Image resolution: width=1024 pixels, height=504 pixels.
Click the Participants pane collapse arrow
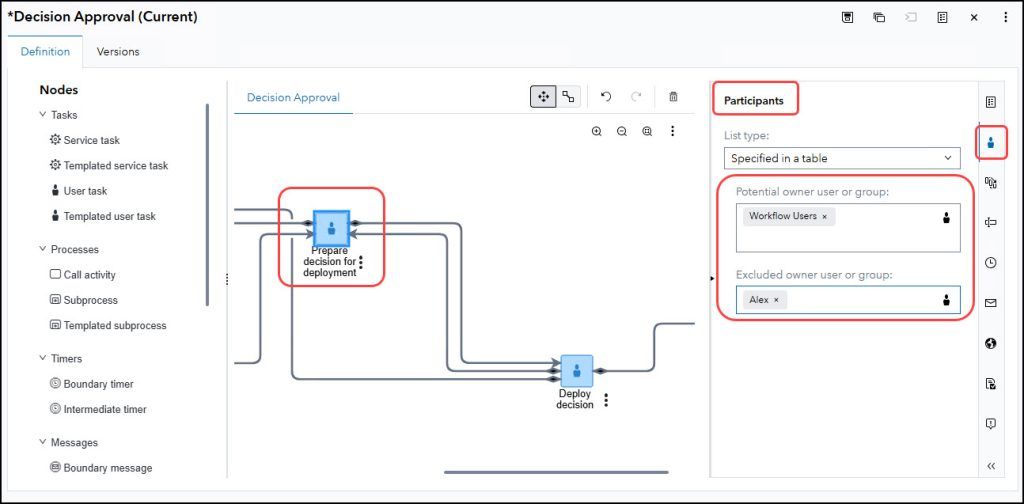pyautogui.click(x=712, y=279)
